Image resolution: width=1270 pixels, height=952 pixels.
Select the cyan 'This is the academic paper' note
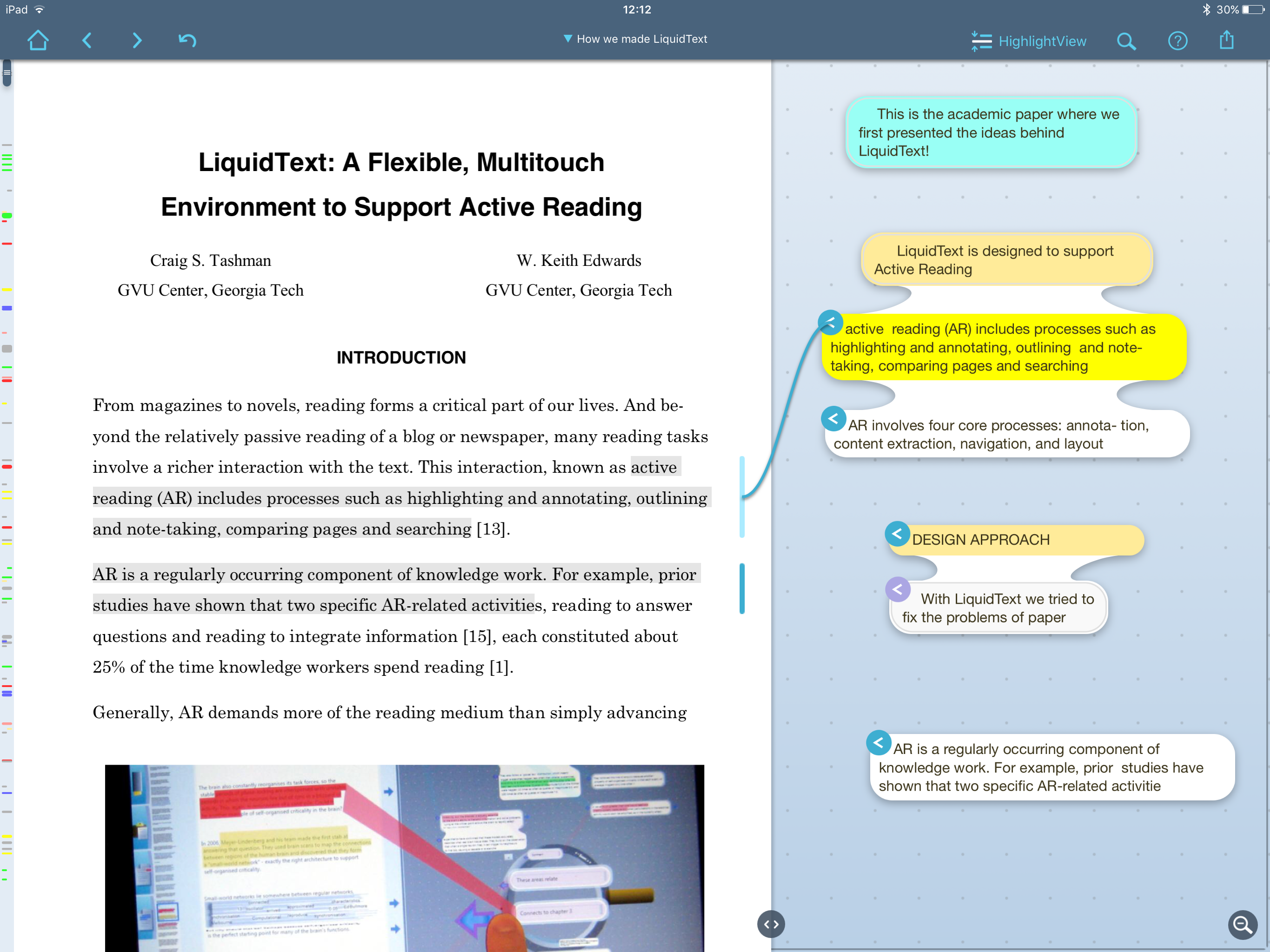[x=991, y=132]
